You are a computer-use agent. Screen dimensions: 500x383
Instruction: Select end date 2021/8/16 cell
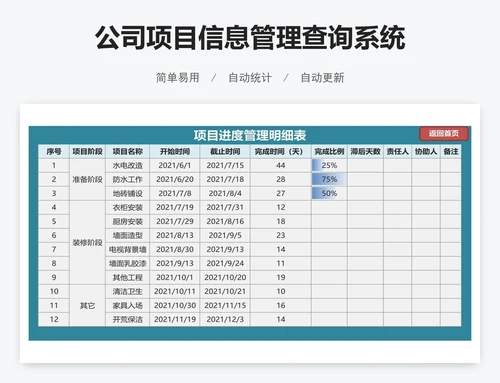[225, 221]
